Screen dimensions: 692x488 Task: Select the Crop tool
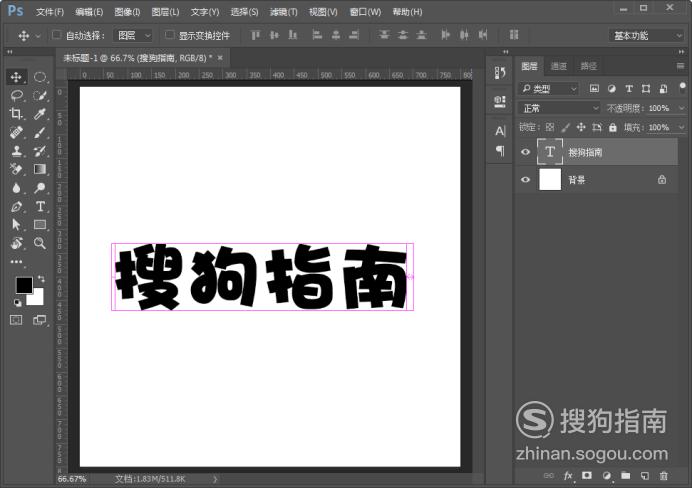click(16, 114)
